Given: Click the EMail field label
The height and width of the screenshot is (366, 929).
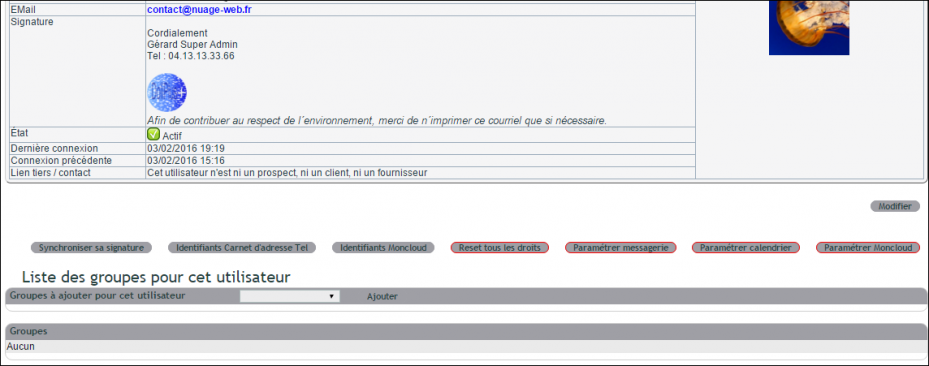Looking at the screenshot, I should coord(23,9).
